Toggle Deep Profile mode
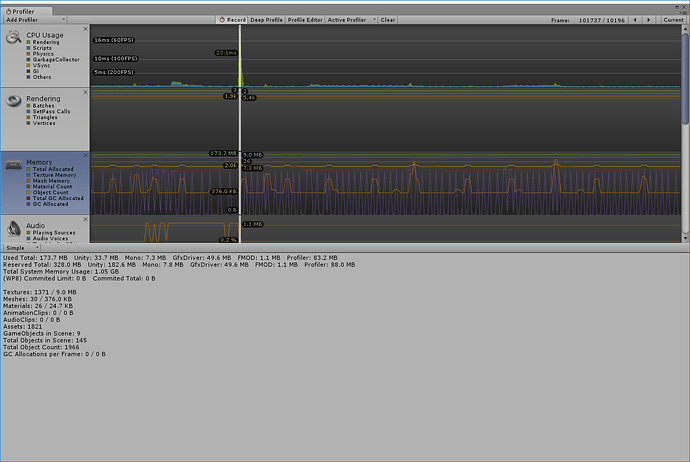Viewport: 690px width, 462px height. point(266,20)
